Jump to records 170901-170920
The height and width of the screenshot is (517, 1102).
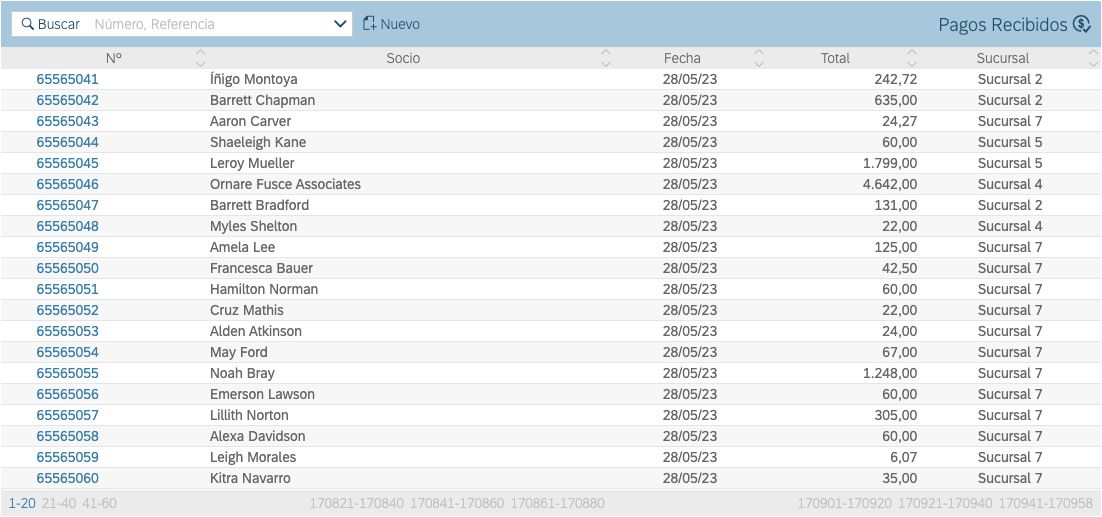coord(843,503)
